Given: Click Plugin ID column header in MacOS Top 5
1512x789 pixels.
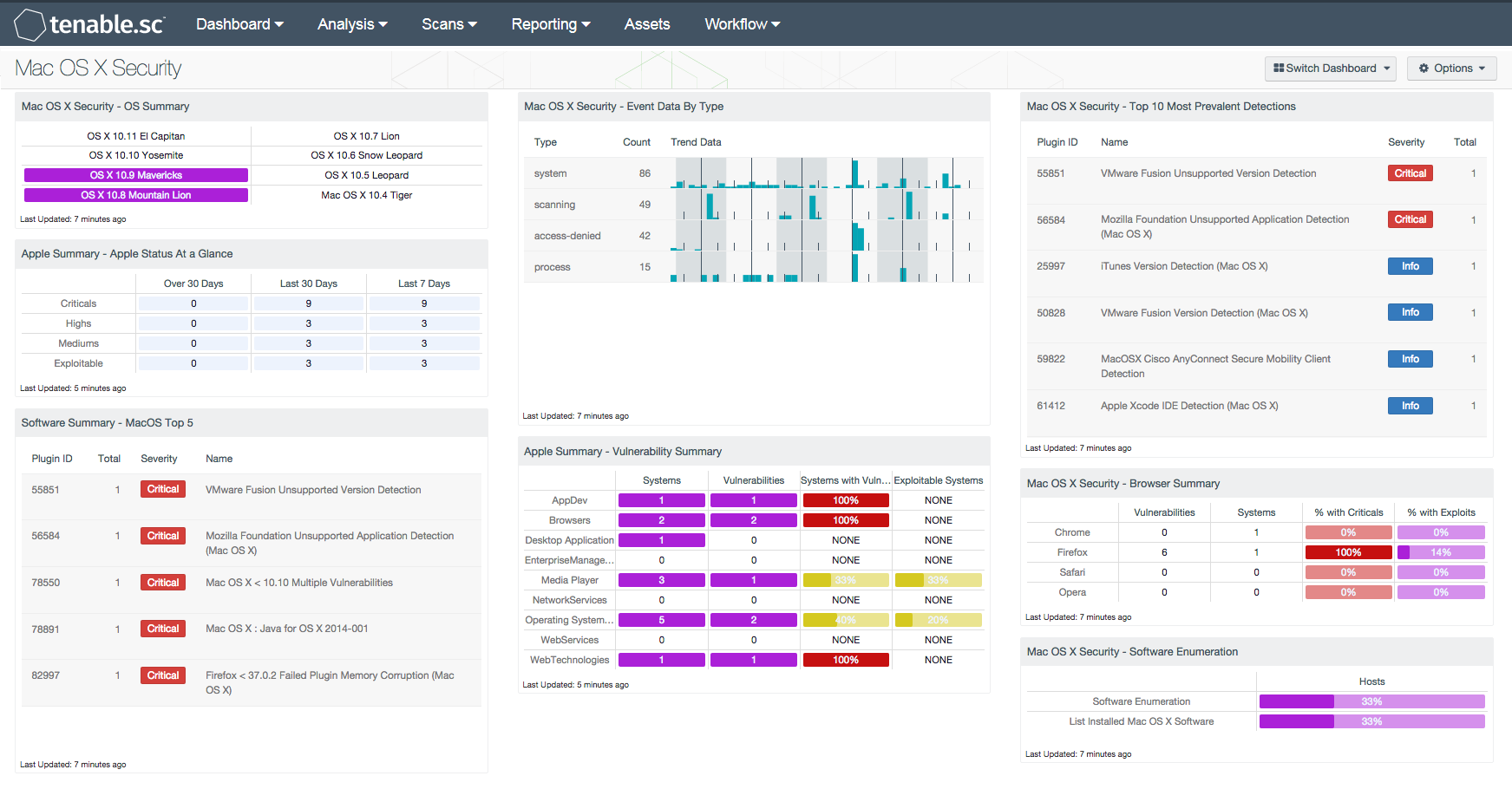Looking at the screenshot, I should [x=52, y=459].
